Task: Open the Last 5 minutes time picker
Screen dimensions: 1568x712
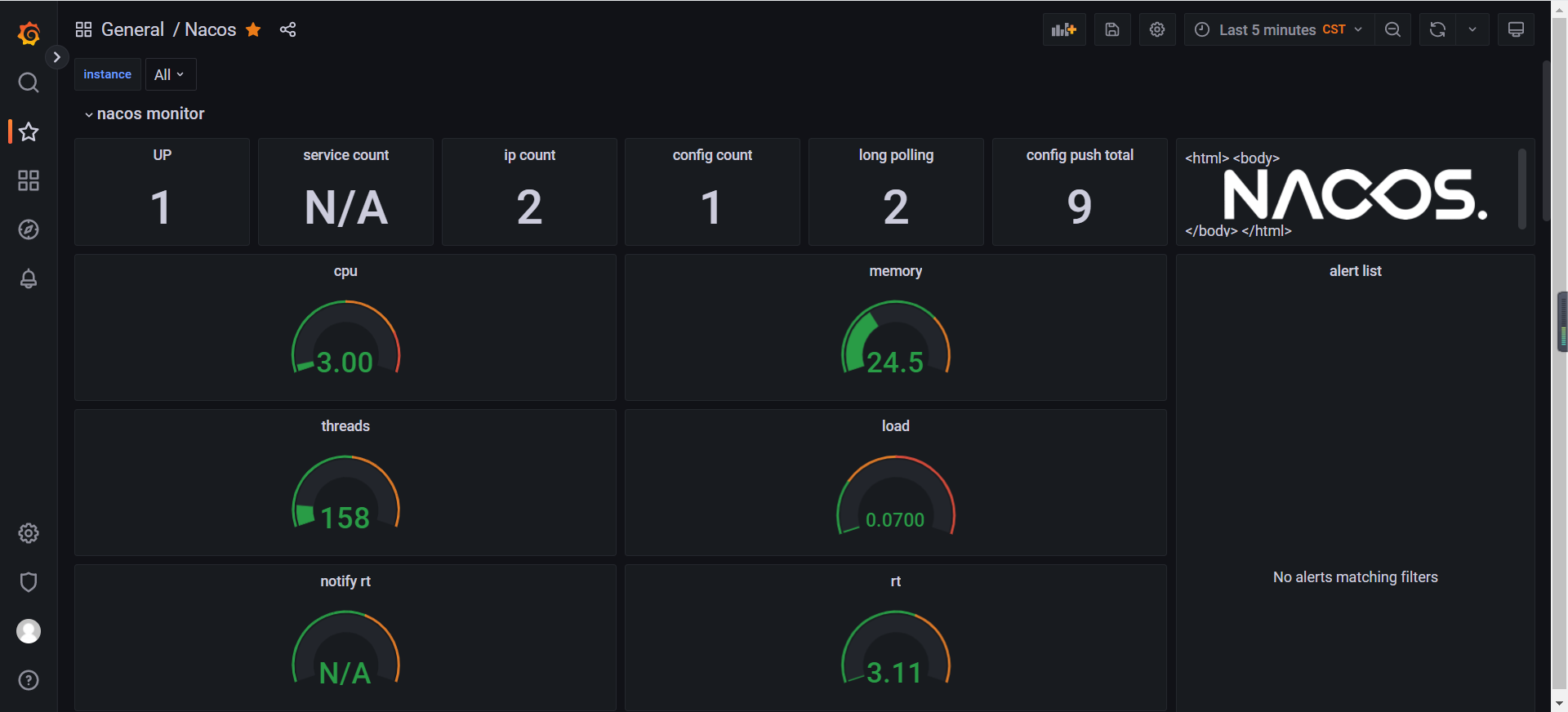Action: (x=1278, y=30)
